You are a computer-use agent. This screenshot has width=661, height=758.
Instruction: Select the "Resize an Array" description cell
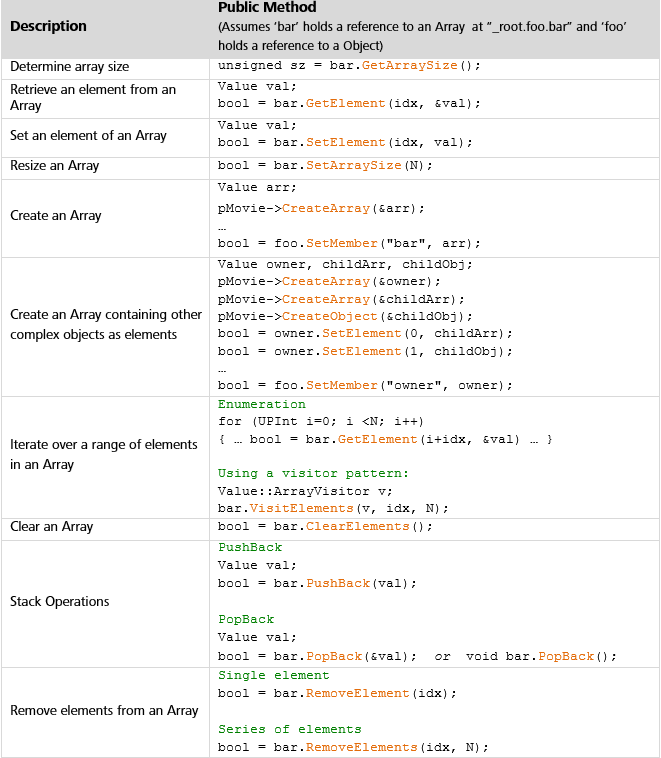tap(55, 165)
